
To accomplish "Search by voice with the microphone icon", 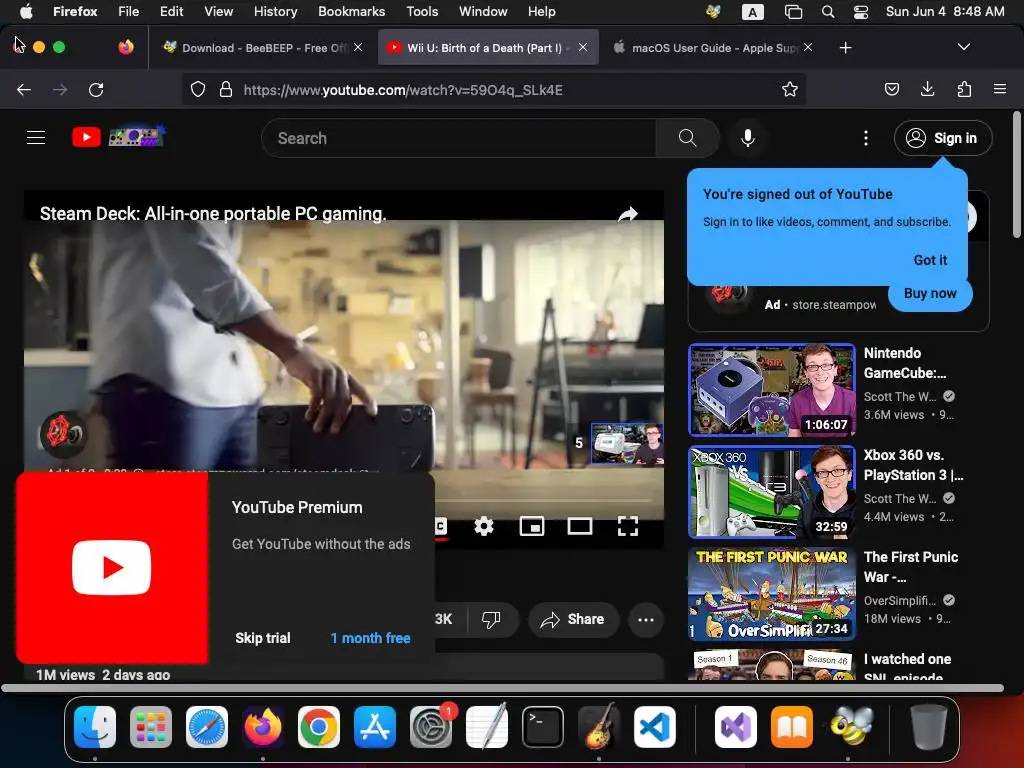I will [748, 138].
